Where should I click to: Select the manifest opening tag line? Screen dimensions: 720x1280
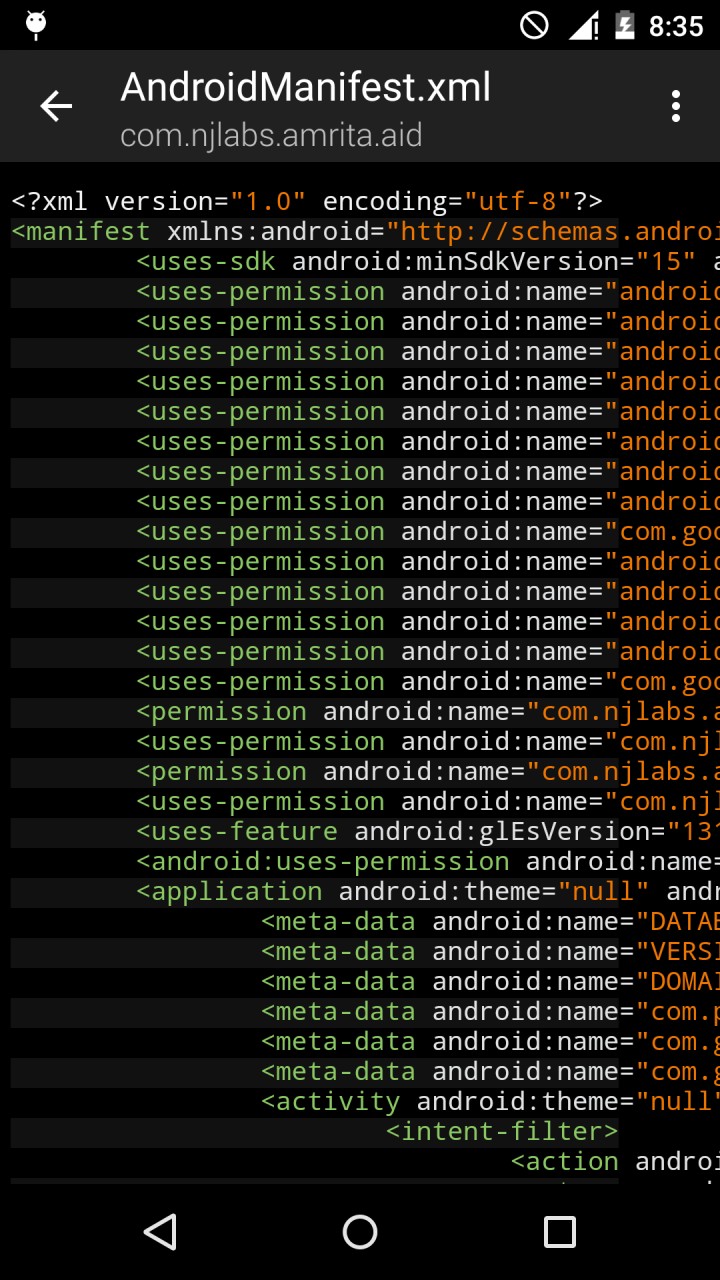coord(360,231)
